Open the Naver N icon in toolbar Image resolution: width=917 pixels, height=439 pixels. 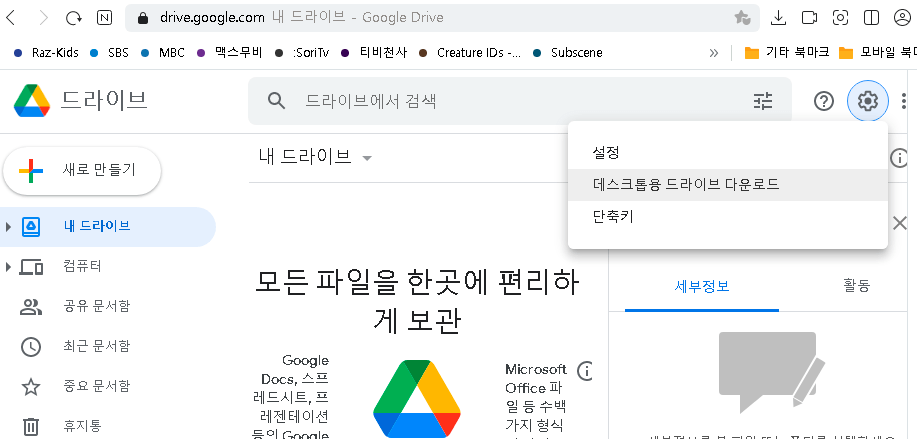(104, 18)
